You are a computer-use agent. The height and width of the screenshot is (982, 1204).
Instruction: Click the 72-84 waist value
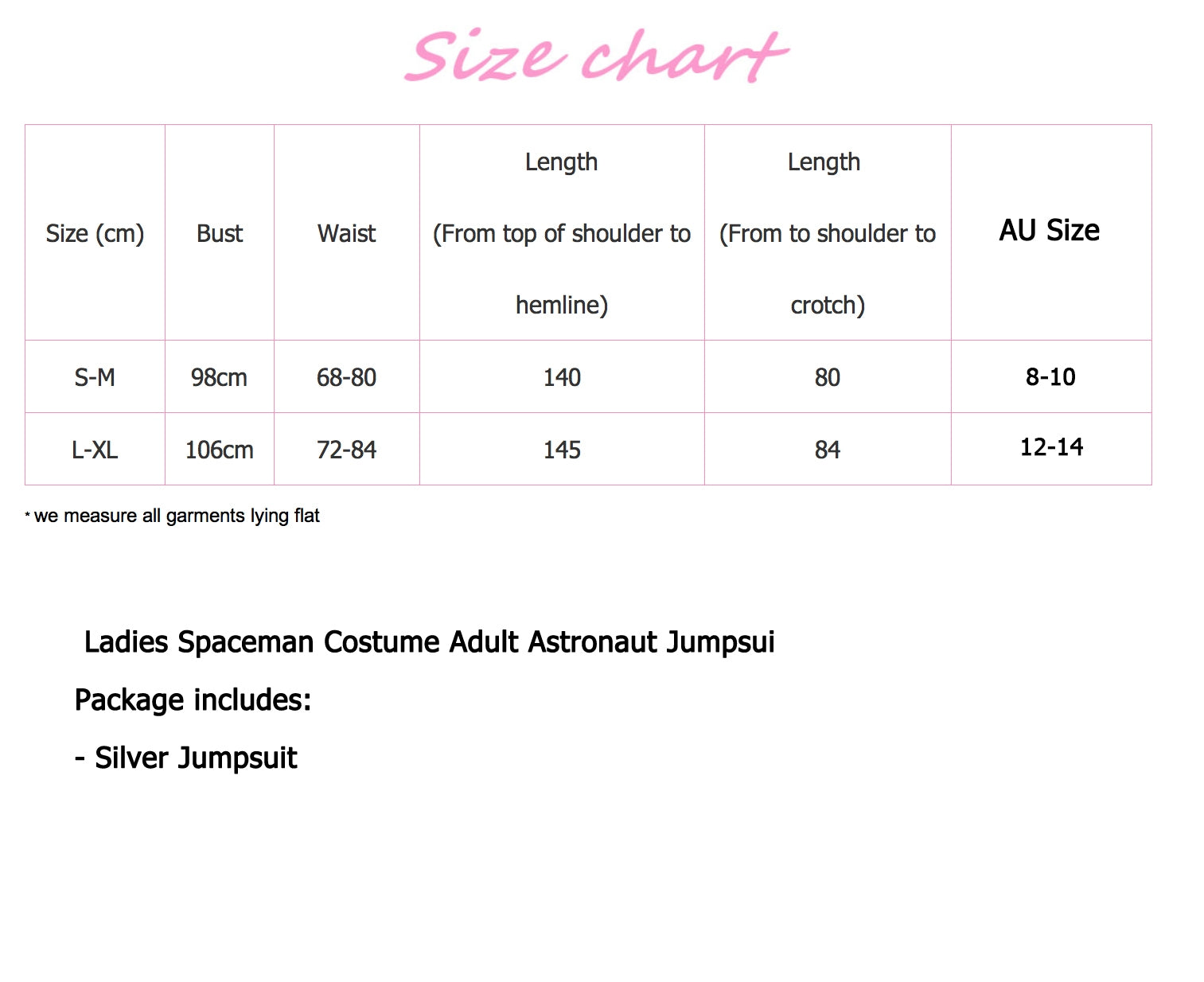346,450
